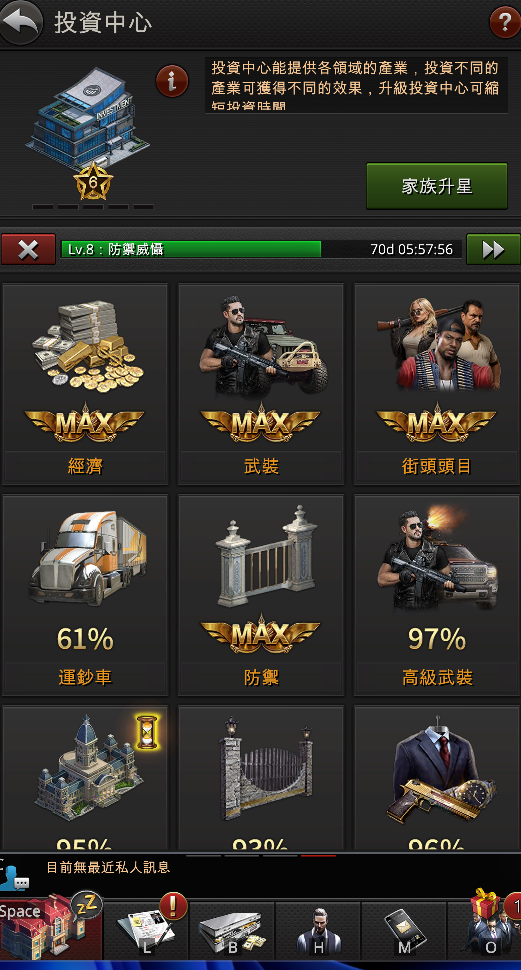
Task: Select the 運鈔車 truck tile
Action: pos(85,595)
